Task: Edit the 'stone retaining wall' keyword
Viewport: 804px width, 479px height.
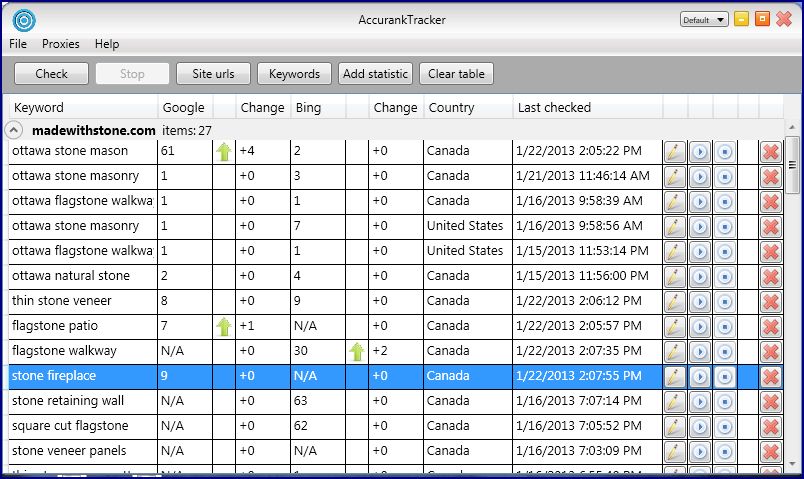Action: coord(674,402)
